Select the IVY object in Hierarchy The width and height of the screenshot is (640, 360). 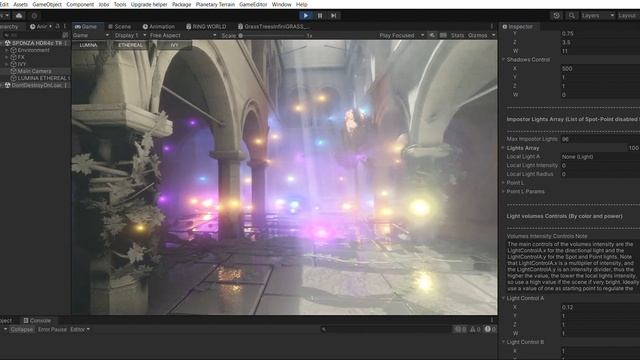tap(22, 64)
